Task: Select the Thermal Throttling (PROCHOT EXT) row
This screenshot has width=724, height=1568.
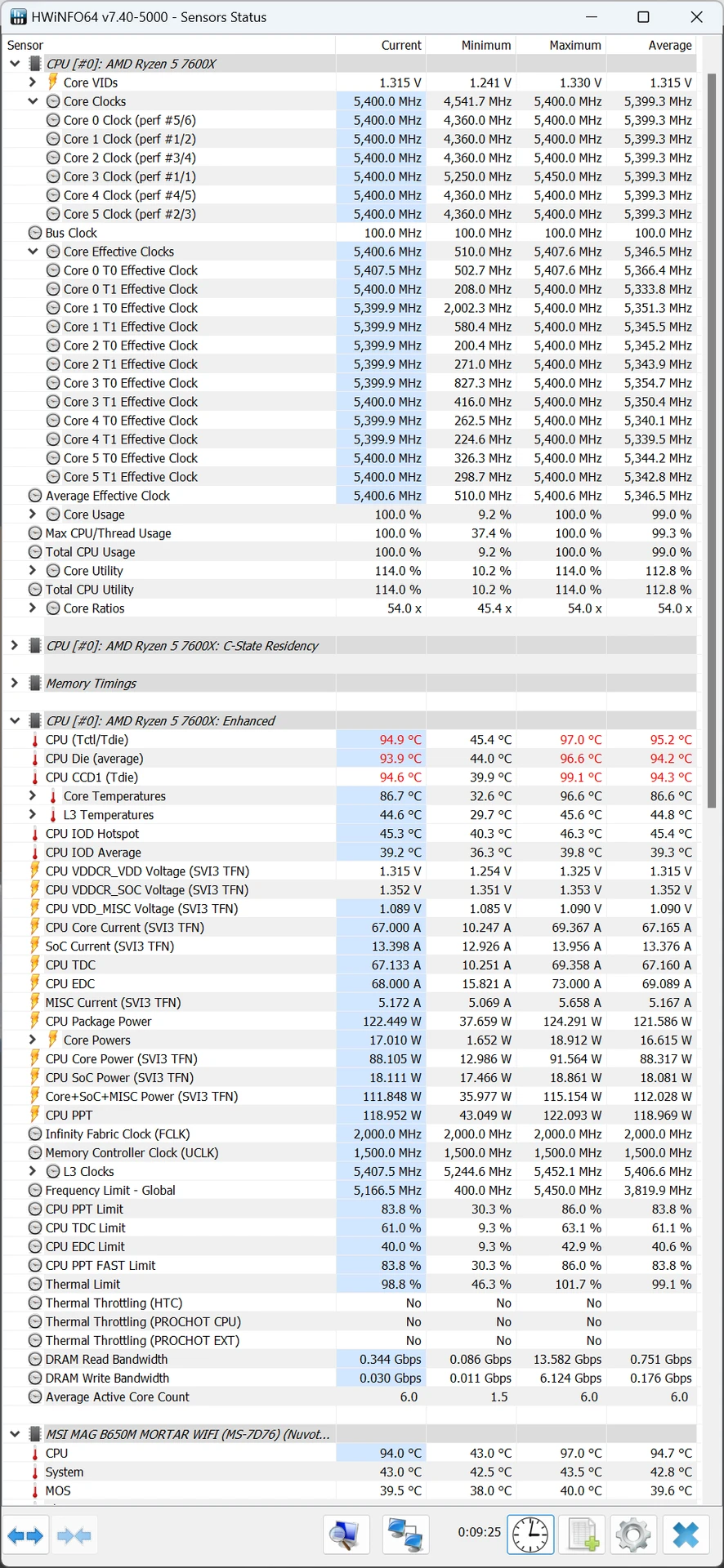Action: [x=350, y=1340]
